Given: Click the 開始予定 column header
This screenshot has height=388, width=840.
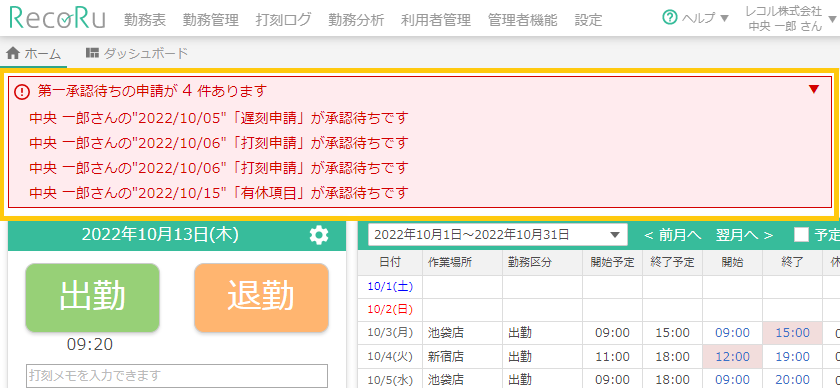Looking at the screenshot, I should point(612,263).
